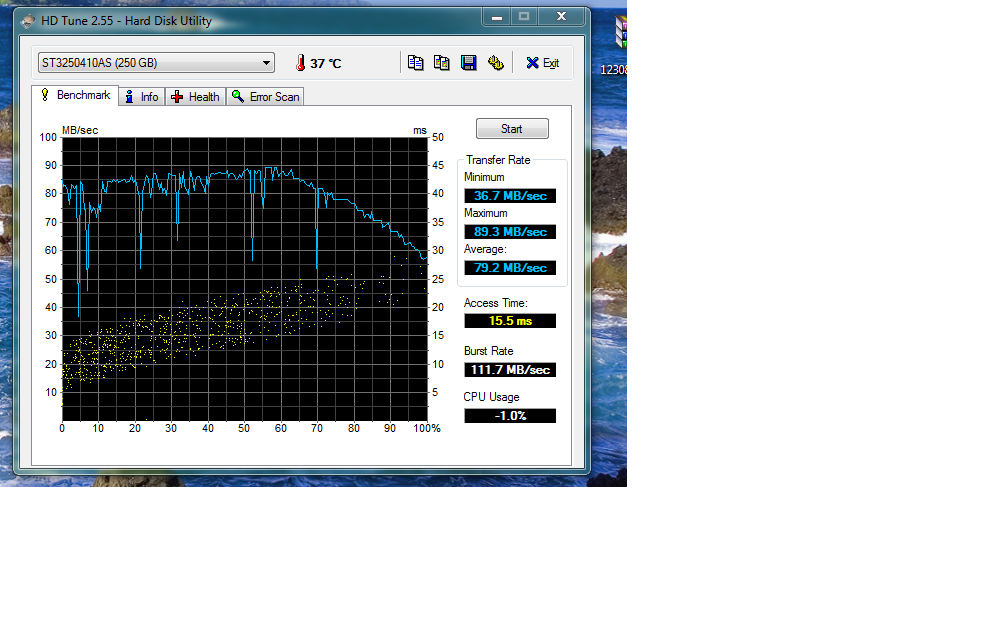Click the Minimum transfer rate value field

coord(510,196)
